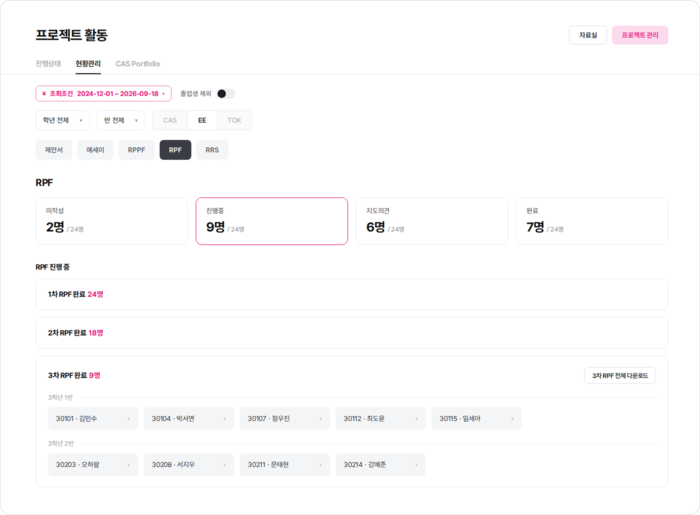Click the 프로젝트 관리 button
700x515 pixels.
(640, 35)
